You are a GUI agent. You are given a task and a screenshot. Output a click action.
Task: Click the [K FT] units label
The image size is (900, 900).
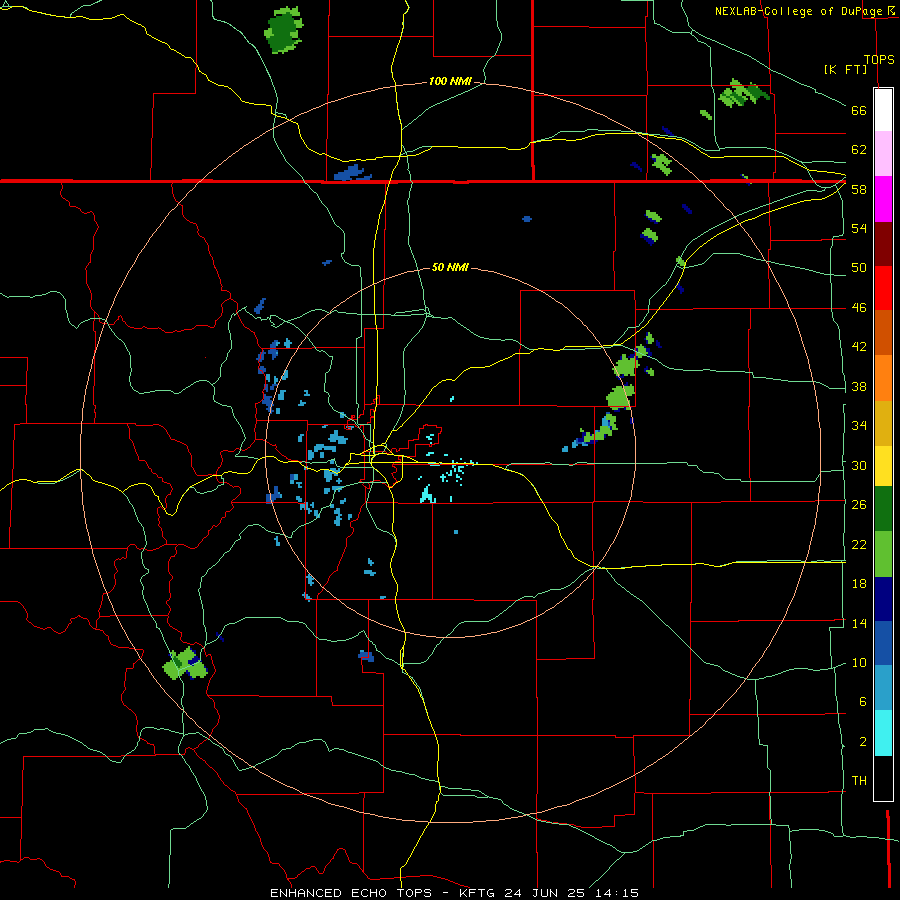coord(845,69)
